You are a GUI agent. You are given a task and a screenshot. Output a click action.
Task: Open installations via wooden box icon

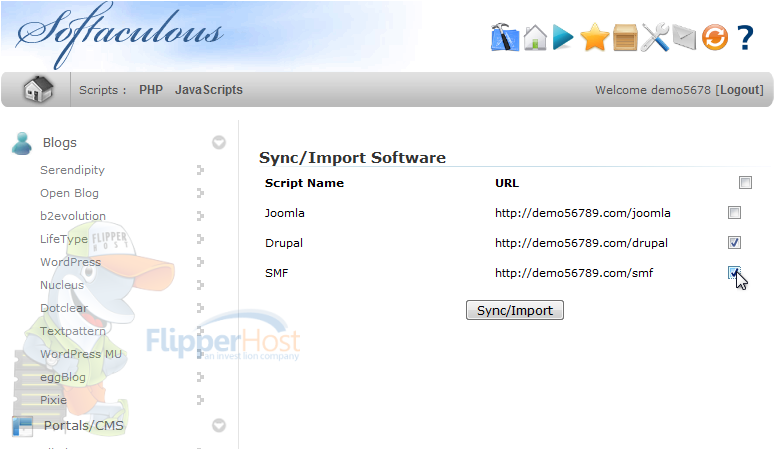625,38
